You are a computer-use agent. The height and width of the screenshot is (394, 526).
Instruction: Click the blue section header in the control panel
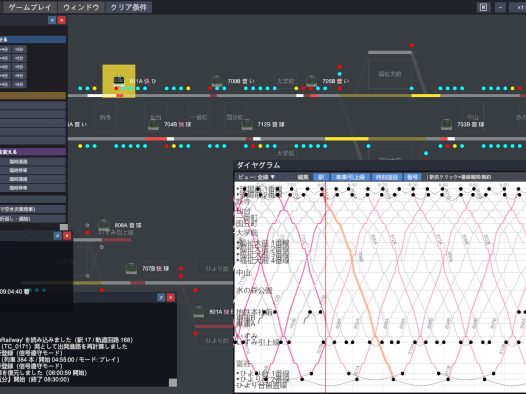(33, 40)
